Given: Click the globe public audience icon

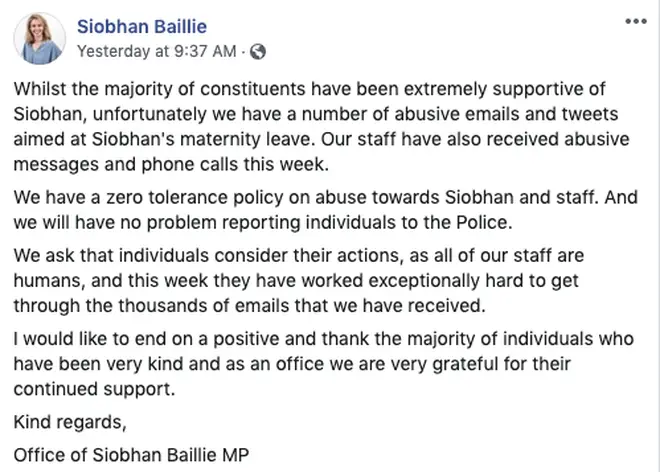Looking at the screenshot, I should pyautogui.click(x=258, y=52).
